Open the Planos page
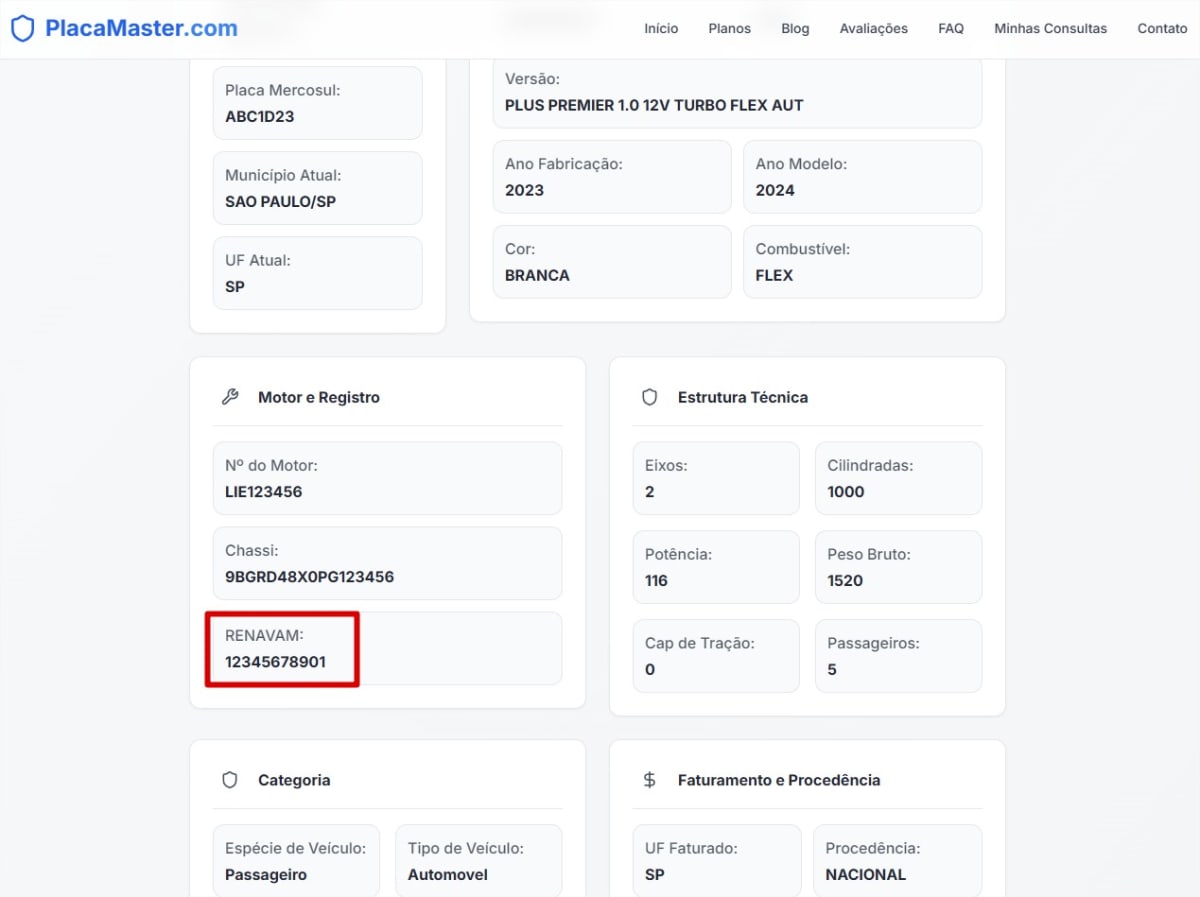1200x897 pixels. (730, 28)
